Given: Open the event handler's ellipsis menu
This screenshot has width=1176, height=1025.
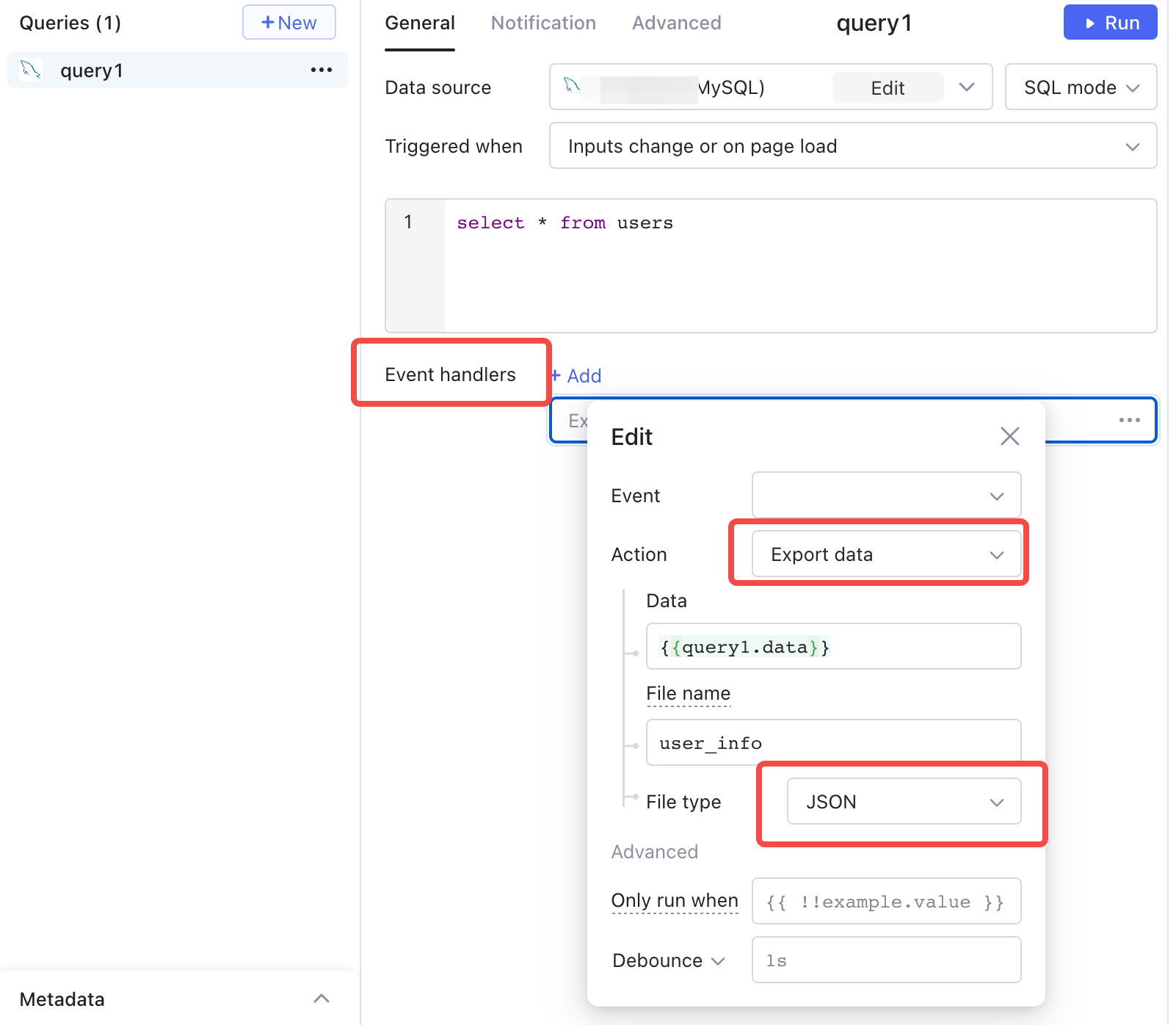Looking at the screenshot, I should coord(1129,419).
